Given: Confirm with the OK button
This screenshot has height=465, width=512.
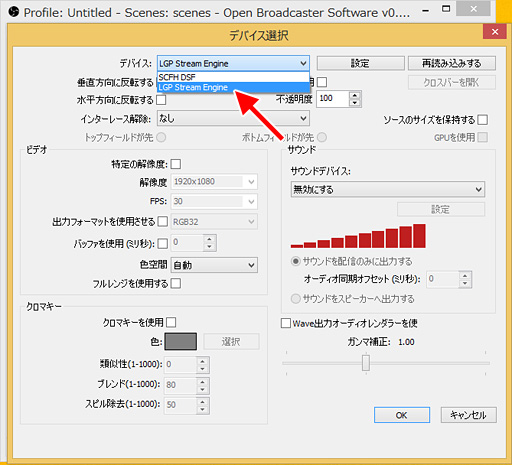Looking at the screenshot, I should (402, 415).
